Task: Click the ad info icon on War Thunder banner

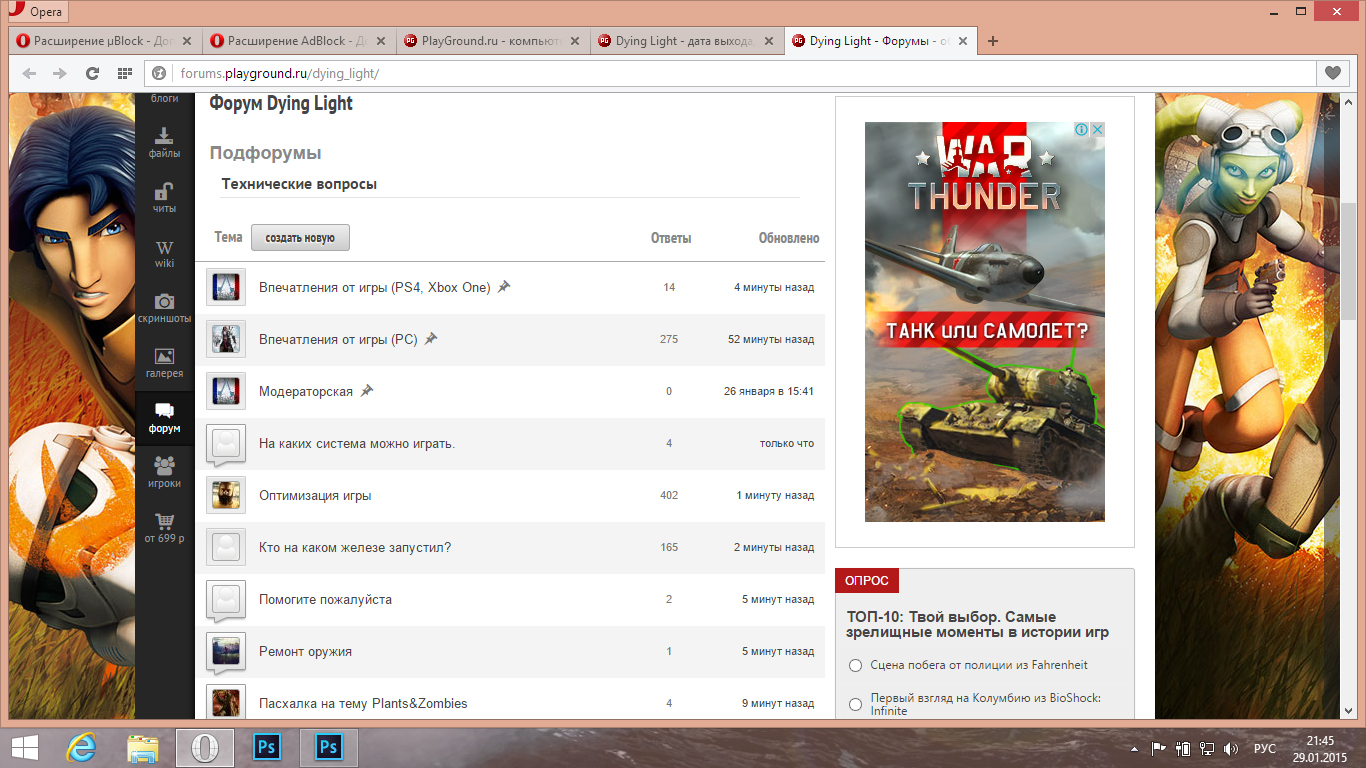Action: (x=1082, y=130)
